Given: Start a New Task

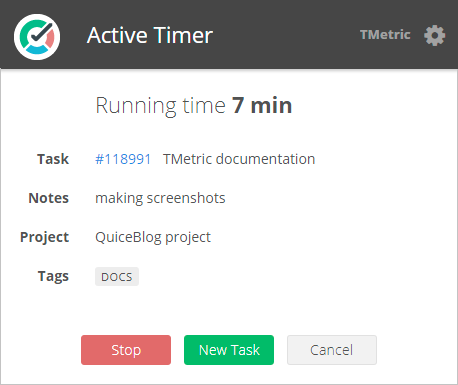Looking at the screenshot, I should [x=229, y=350].
